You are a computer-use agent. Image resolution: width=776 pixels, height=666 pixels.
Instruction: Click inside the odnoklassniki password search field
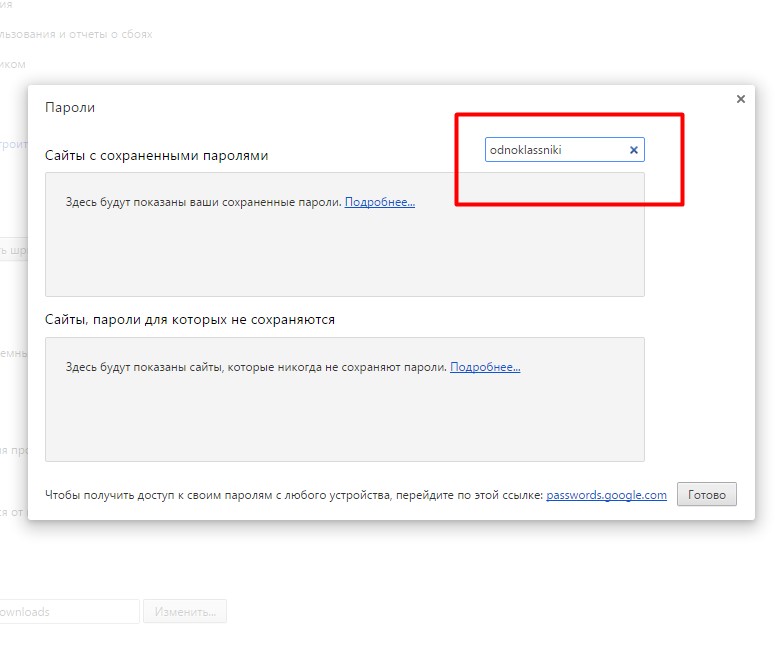click(x=553, y=151)
